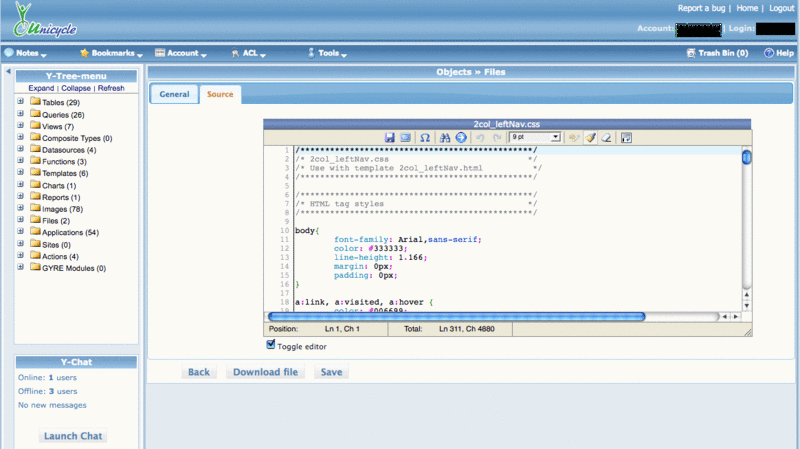Click the save disk icon in editor toolbar

[390, 137]
